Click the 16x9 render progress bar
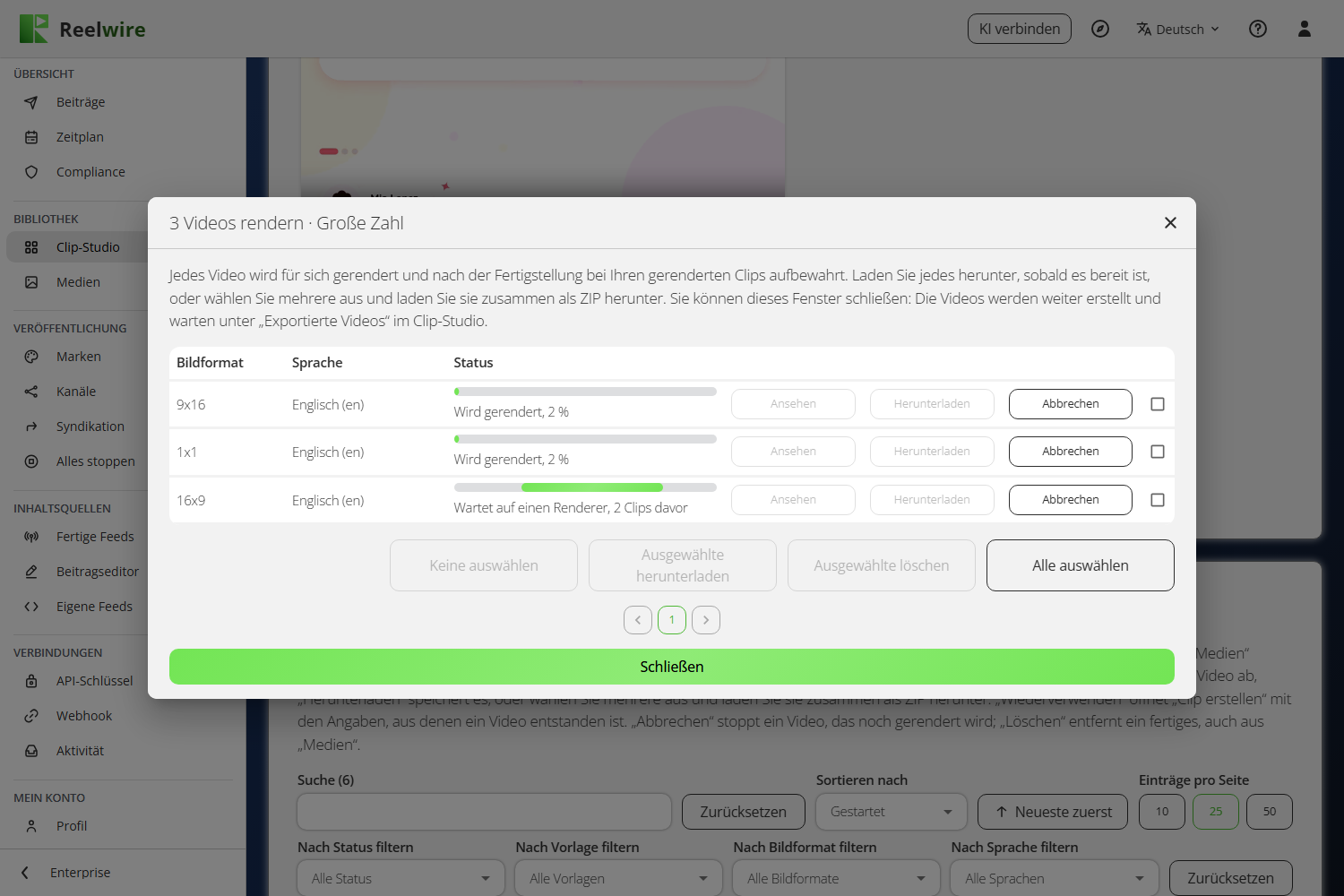The height and width of the screenshot is (896, 1344). (x=585, y=487)
